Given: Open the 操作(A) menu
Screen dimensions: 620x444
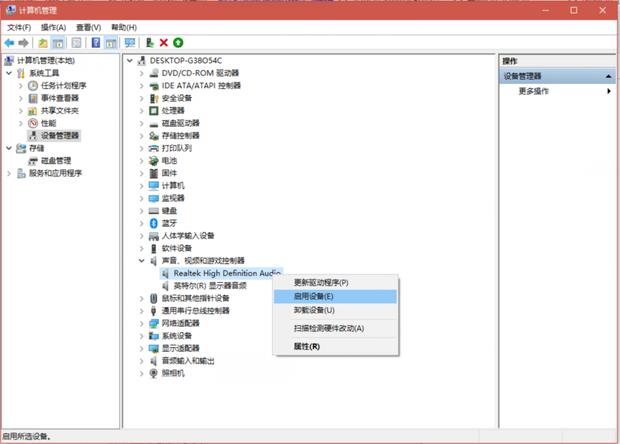Looking at the screenshot, I should [53, 27].
